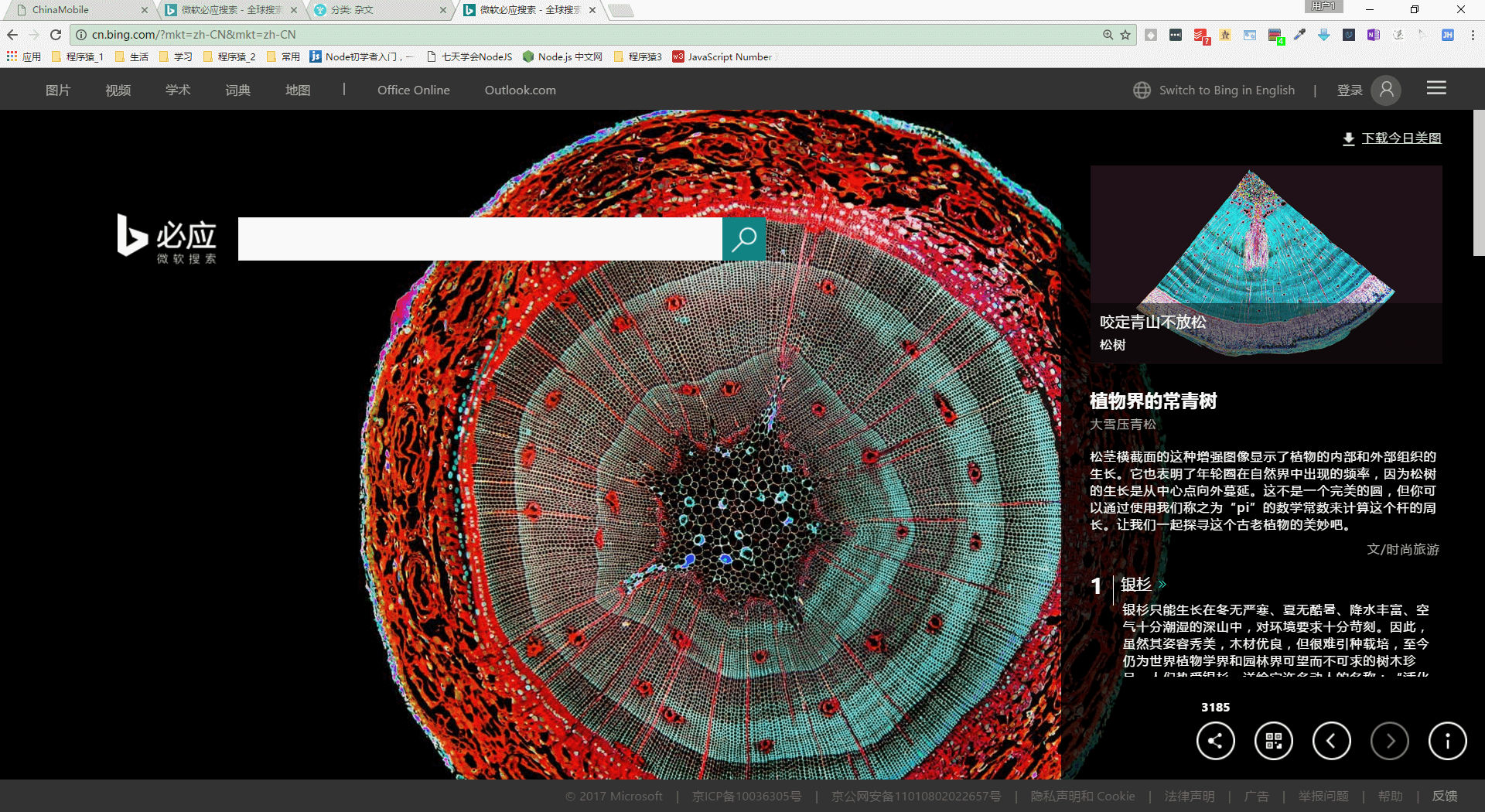Click the JH extension icon
This screenshot has width=1485, height=812.
coord(1448,35)
